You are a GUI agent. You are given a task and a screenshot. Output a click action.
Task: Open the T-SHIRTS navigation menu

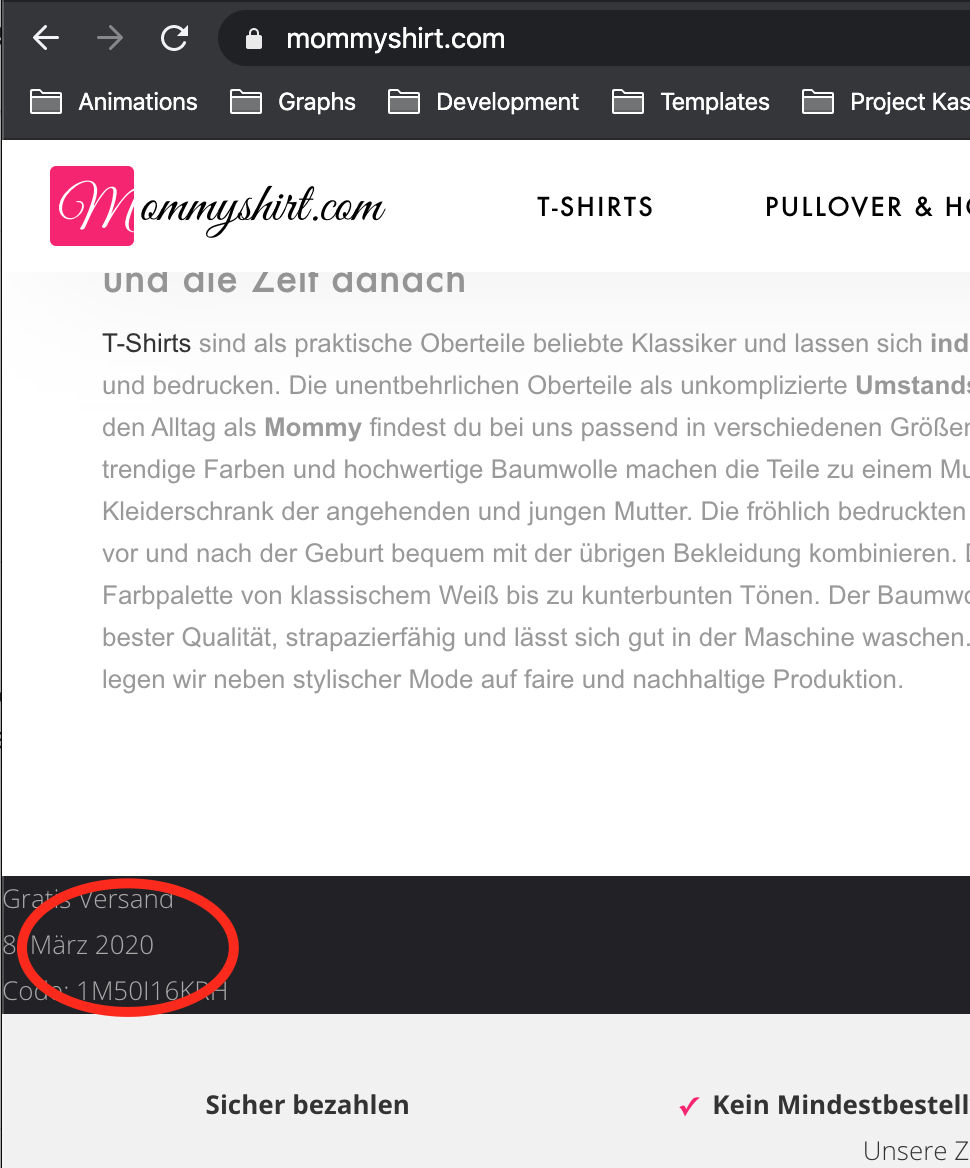595,207
